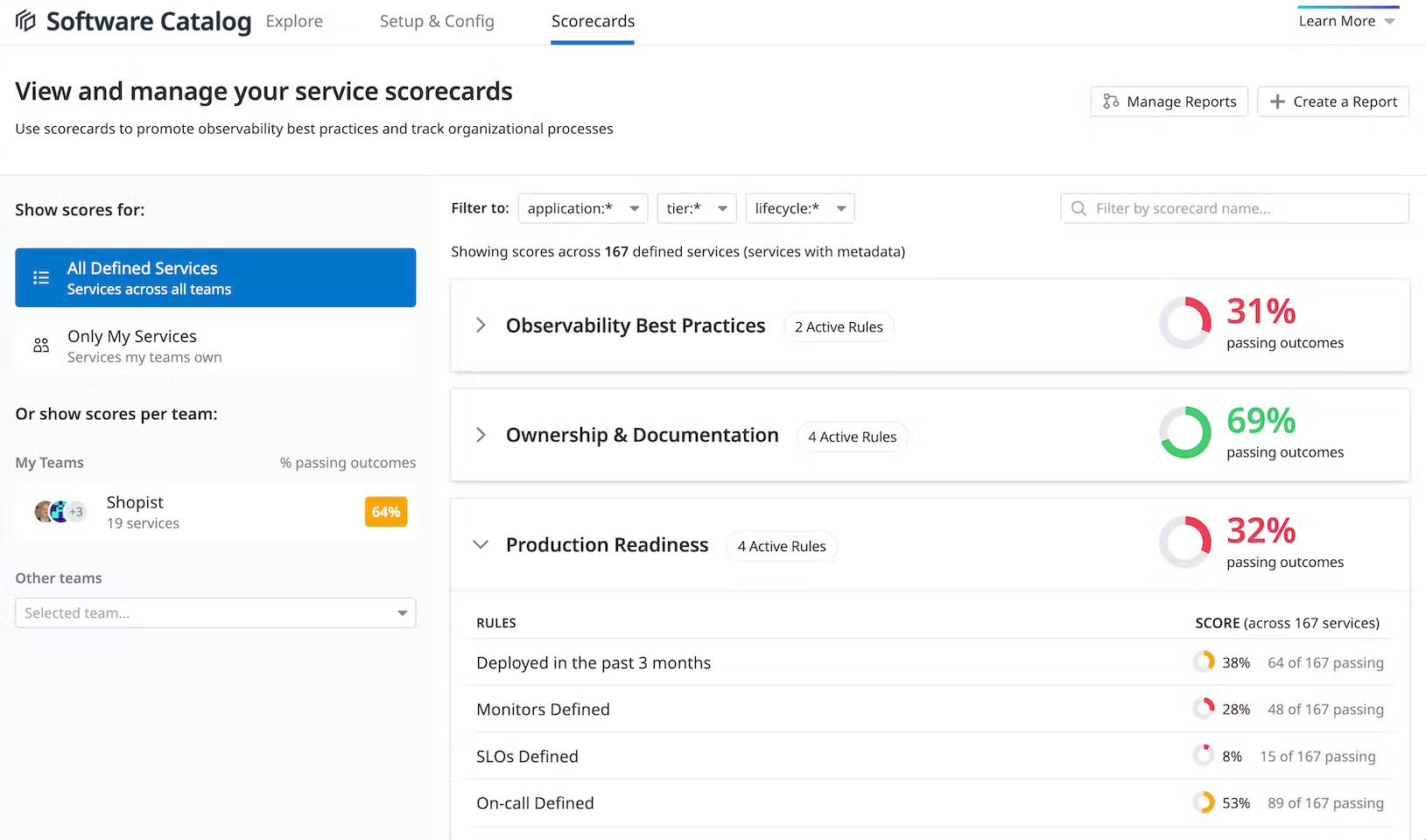Image resolution: width=1426 pixels, height=840 pixels.
Task: Expand Ownership & Documentation scorecard
Action: pyautogui.click(x=481, y=435)
